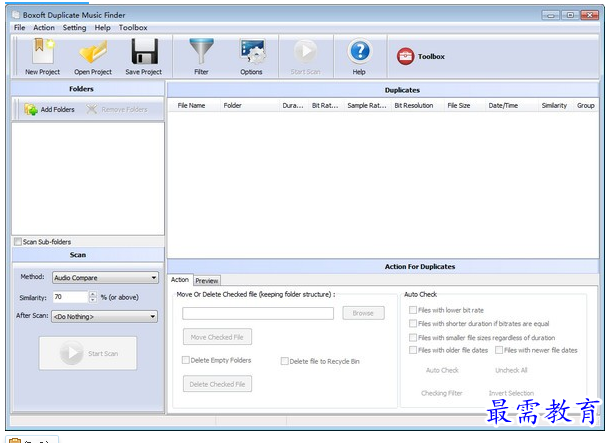This screenshot has height=443, width=608.
Task: Click the Help question mark icon
Action: pyautogui.click(x=359, y=53)
